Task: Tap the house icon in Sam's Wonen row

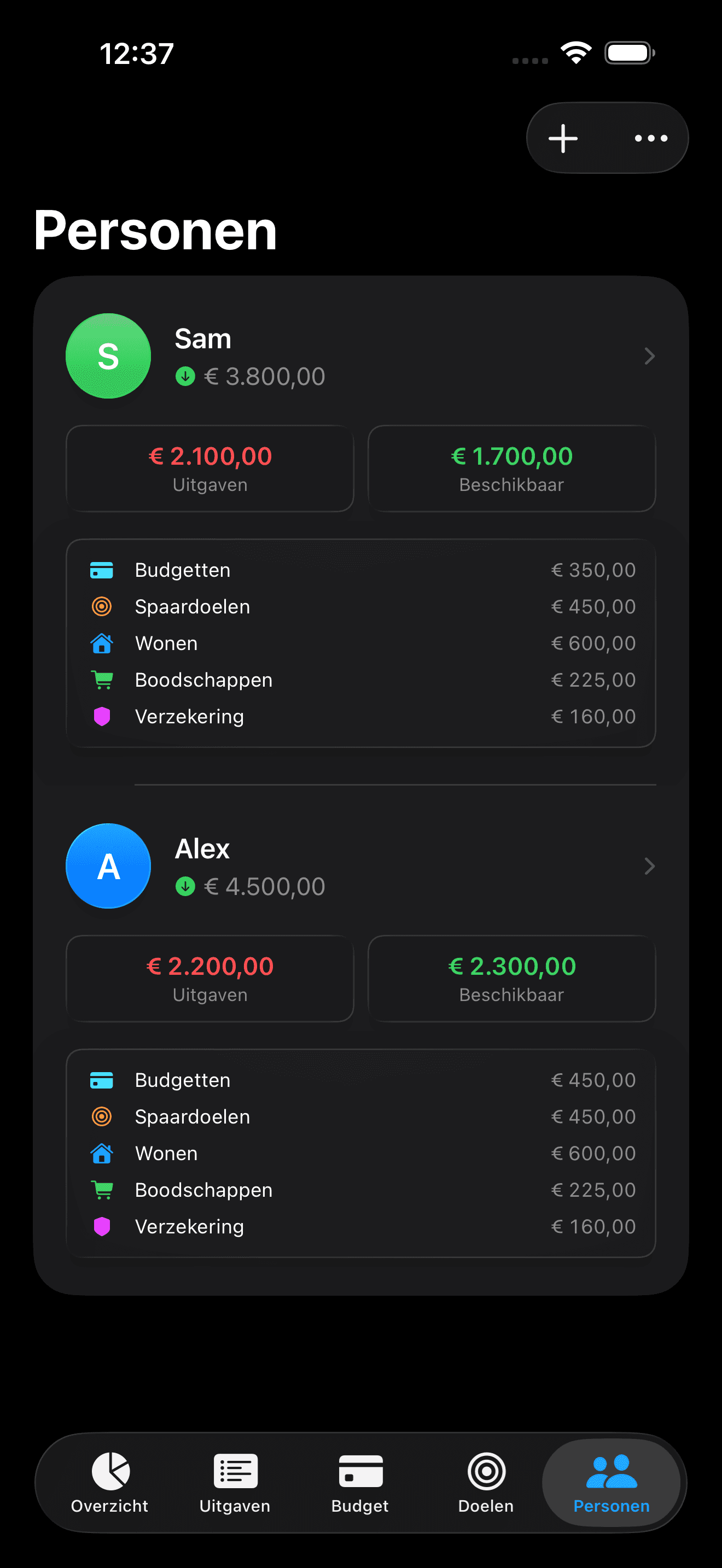Action: [102, 643]
